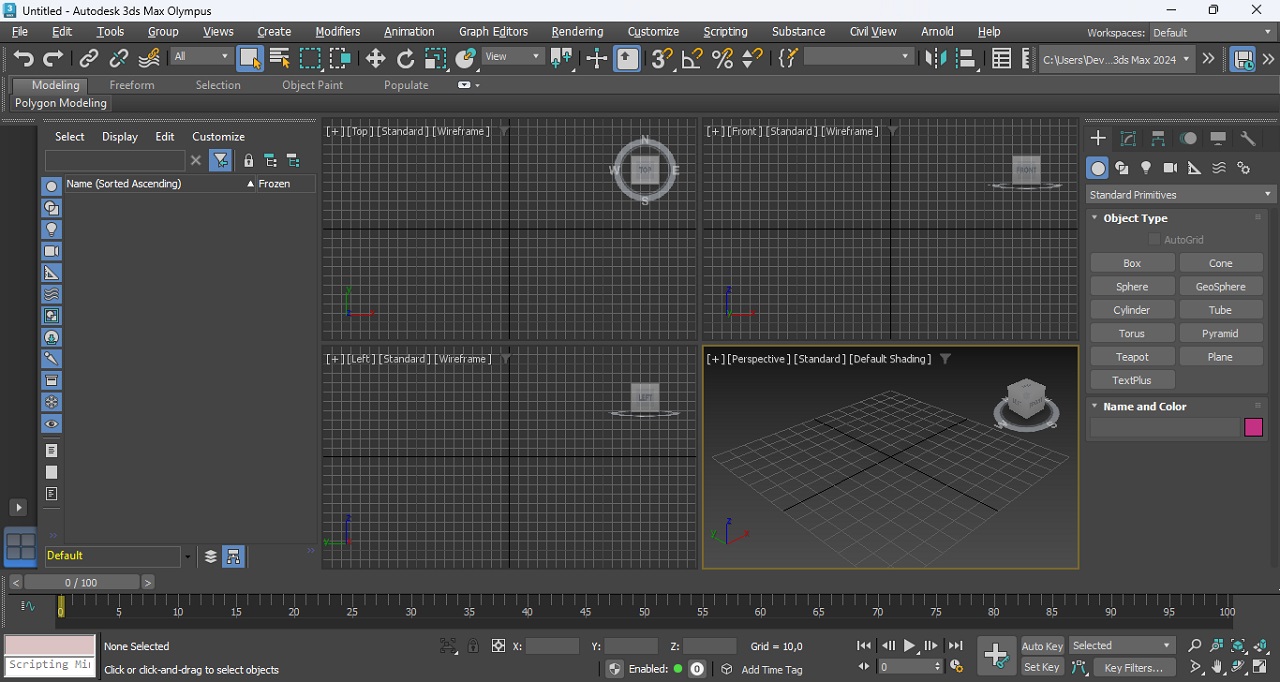Open the Rendering menu

pos(577,32)
